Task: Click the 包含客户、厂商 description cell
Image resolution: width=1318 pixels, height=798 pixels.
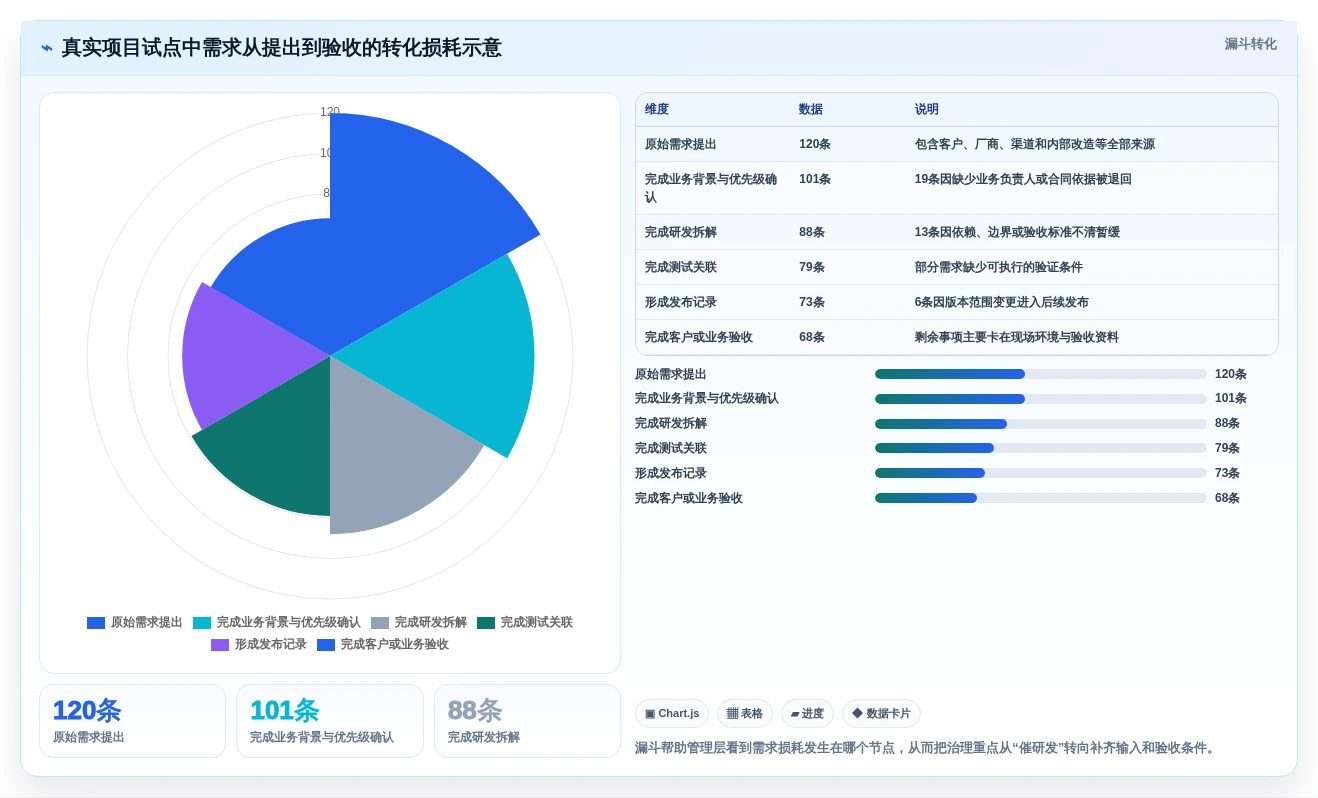Action: coord(1035,144)
